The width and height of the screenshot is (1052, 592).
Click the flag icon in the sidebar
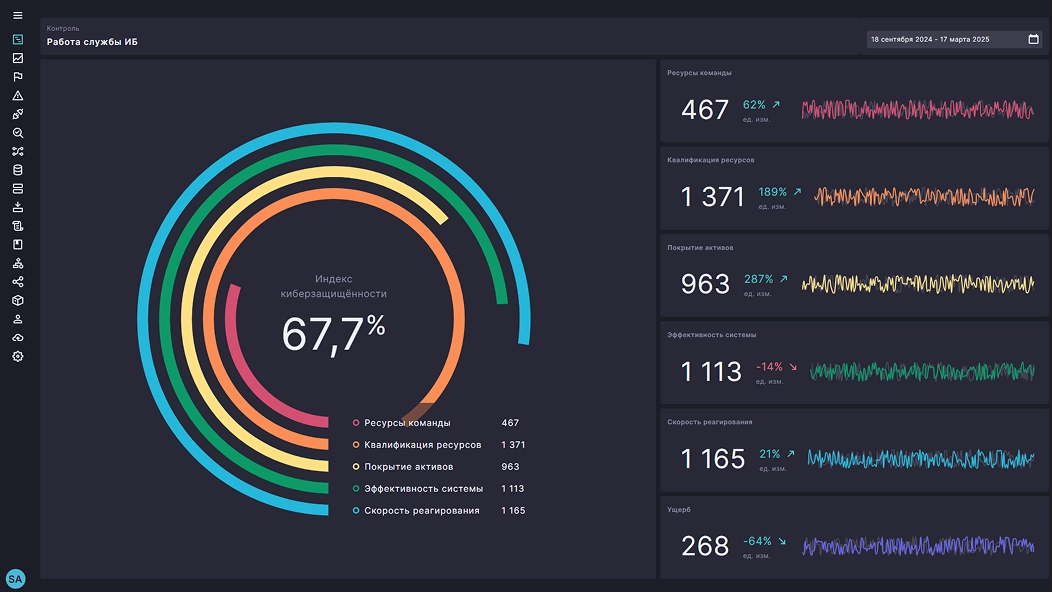pos(17,77)
